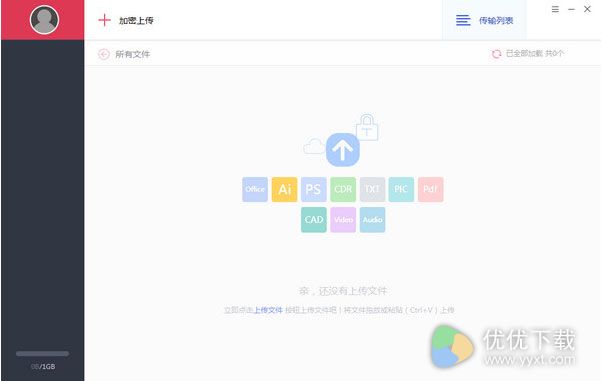Click the 亲，还没有上传文件 message
Image resolution: width=602 pixels, height=381 pixels.
343,291
